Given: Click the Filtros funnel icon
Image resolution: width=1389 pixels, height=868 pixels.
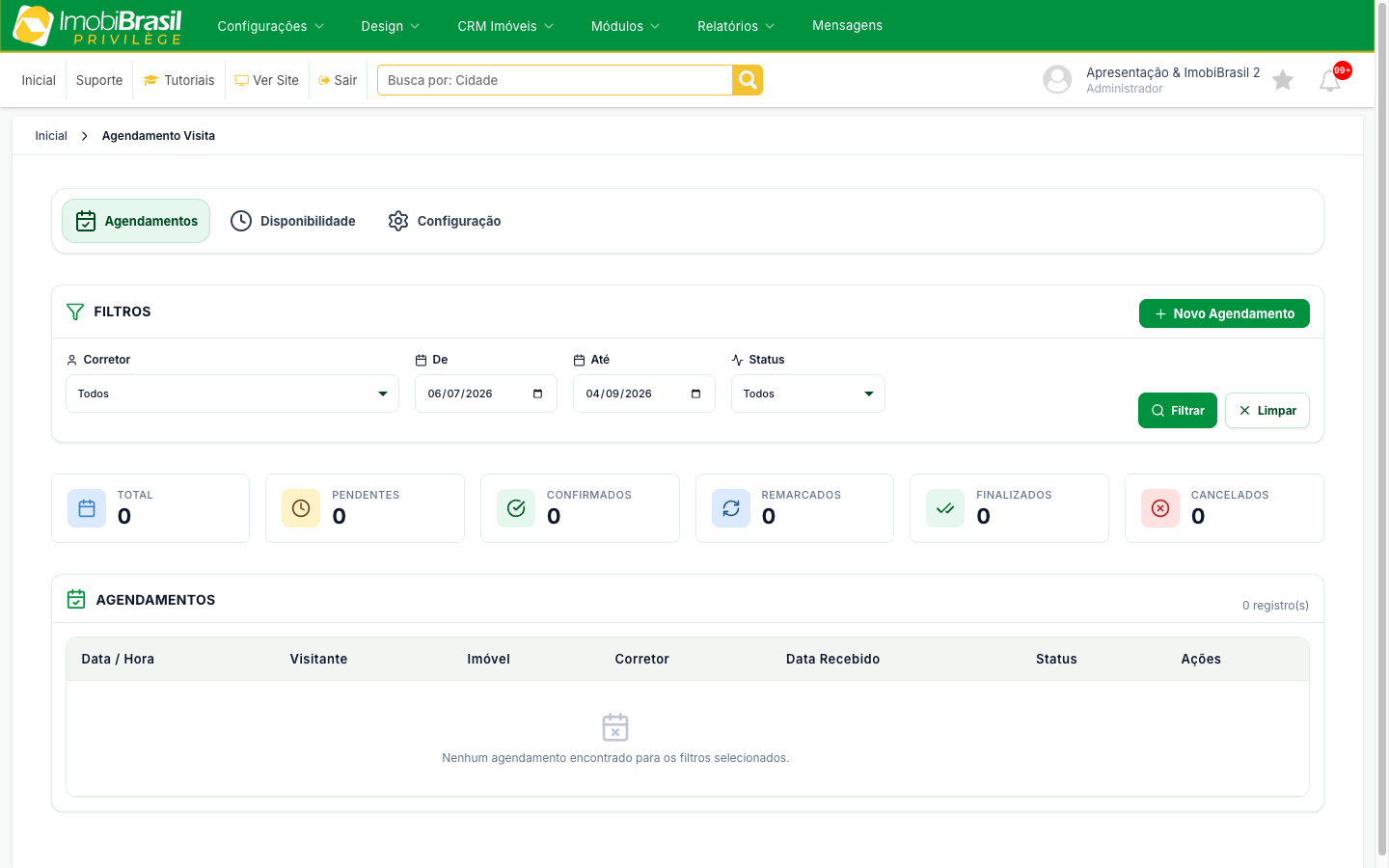Looking at the screenshot, I should pos(75,312).
